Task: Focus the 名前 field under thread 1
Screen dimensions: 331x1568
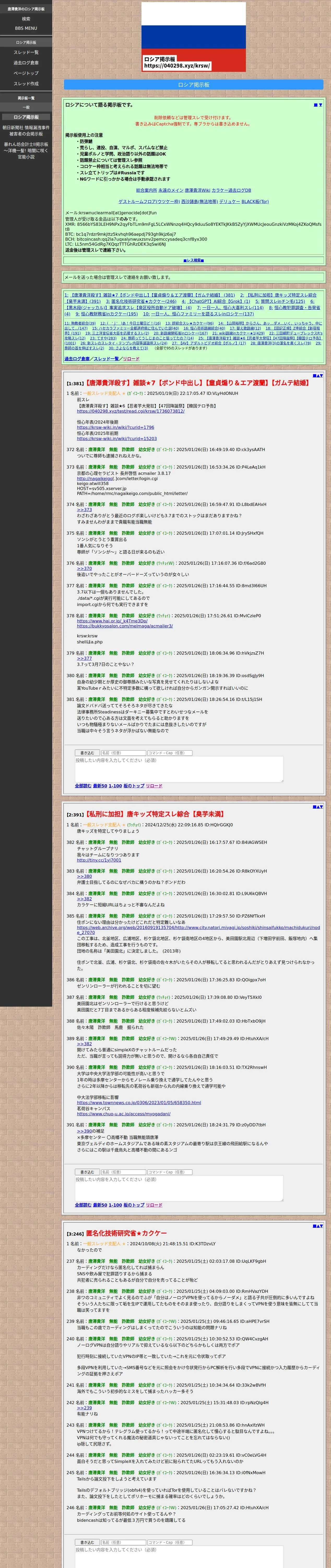Action: click(123, 753)
